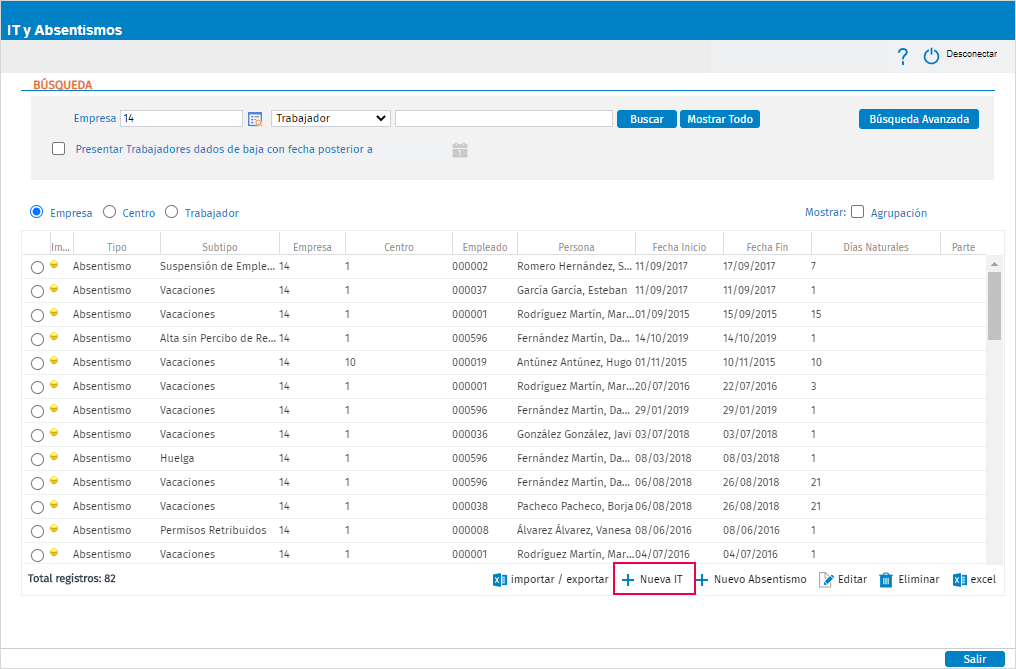
Task: Enable Presentar Trabajadores dados de baja checkbox
Action: click(x=58, y=149)
